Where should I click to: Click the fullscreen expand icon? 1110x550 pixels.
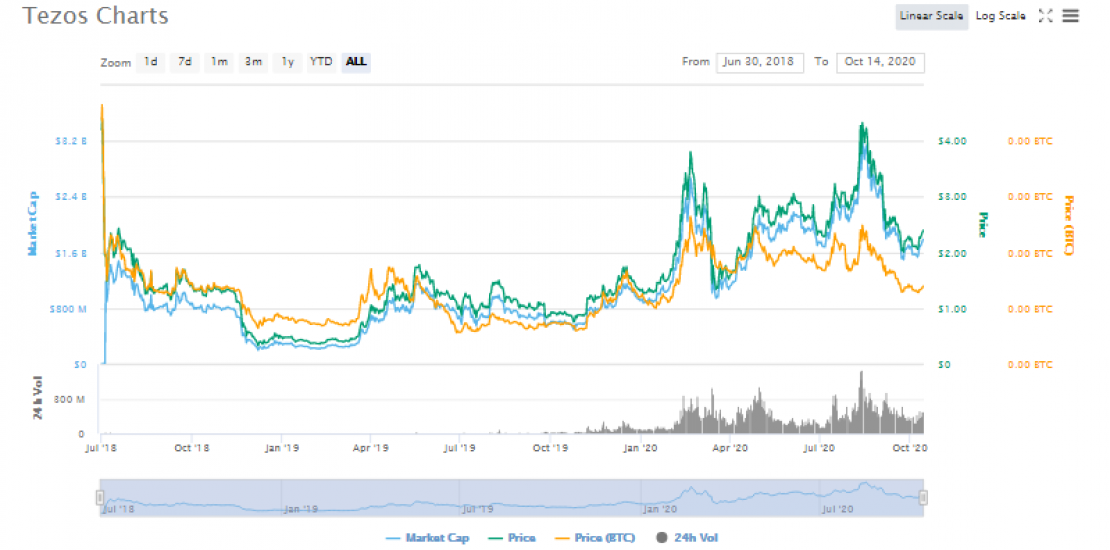tap(1046, 16)
